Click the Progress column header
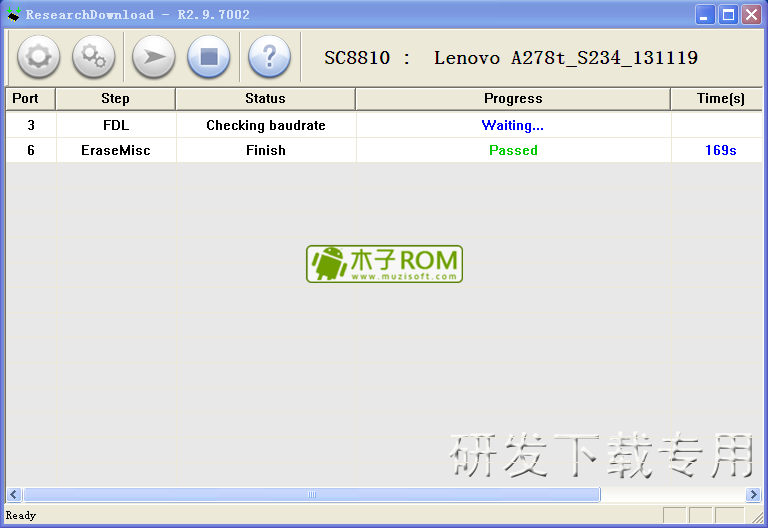 [x=513, y=99]
